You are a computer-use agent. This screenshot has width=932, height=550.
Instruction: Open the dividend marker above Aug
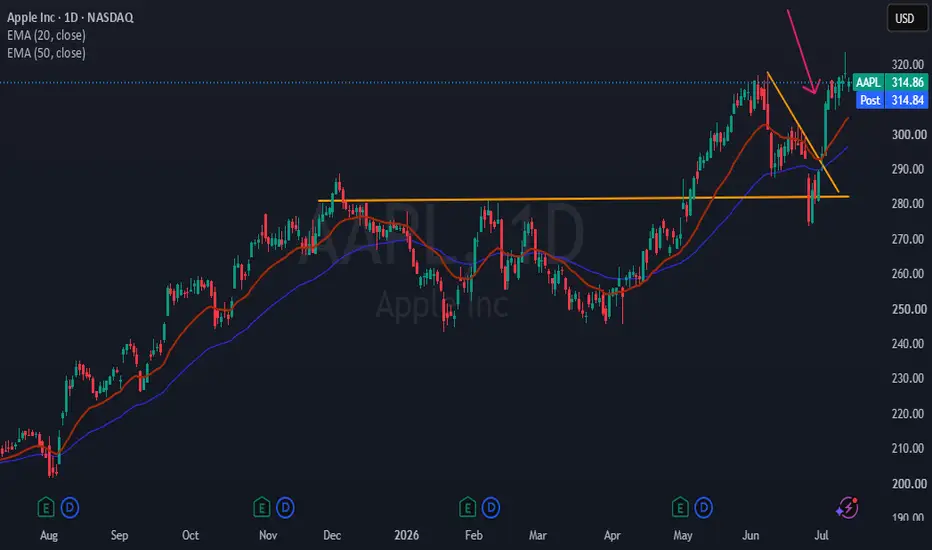pos(70,508)
